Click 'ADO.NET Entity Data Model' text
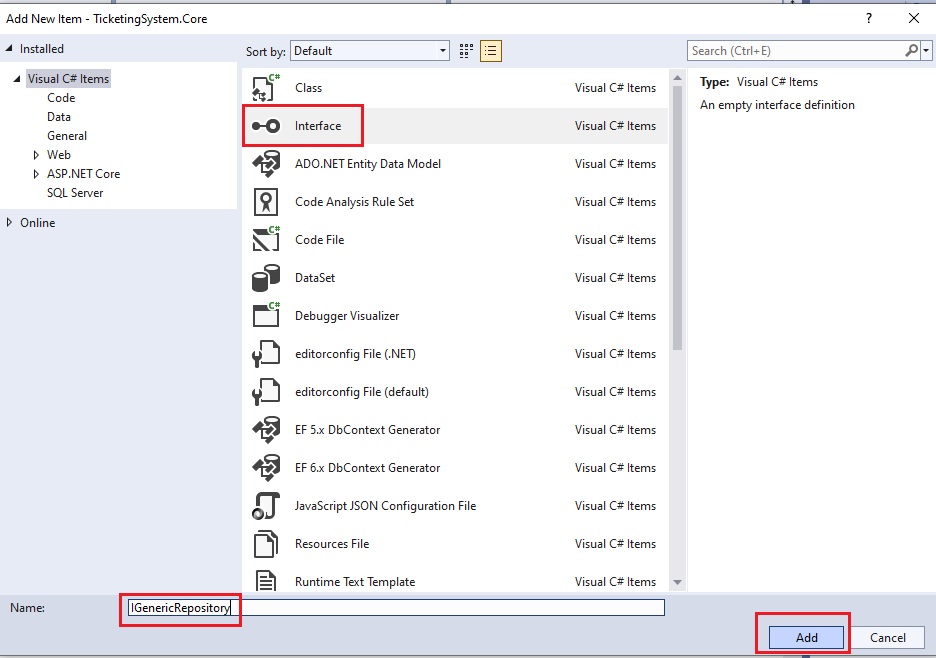The width and height of the screenshot is (936, 658). [368, 164]
